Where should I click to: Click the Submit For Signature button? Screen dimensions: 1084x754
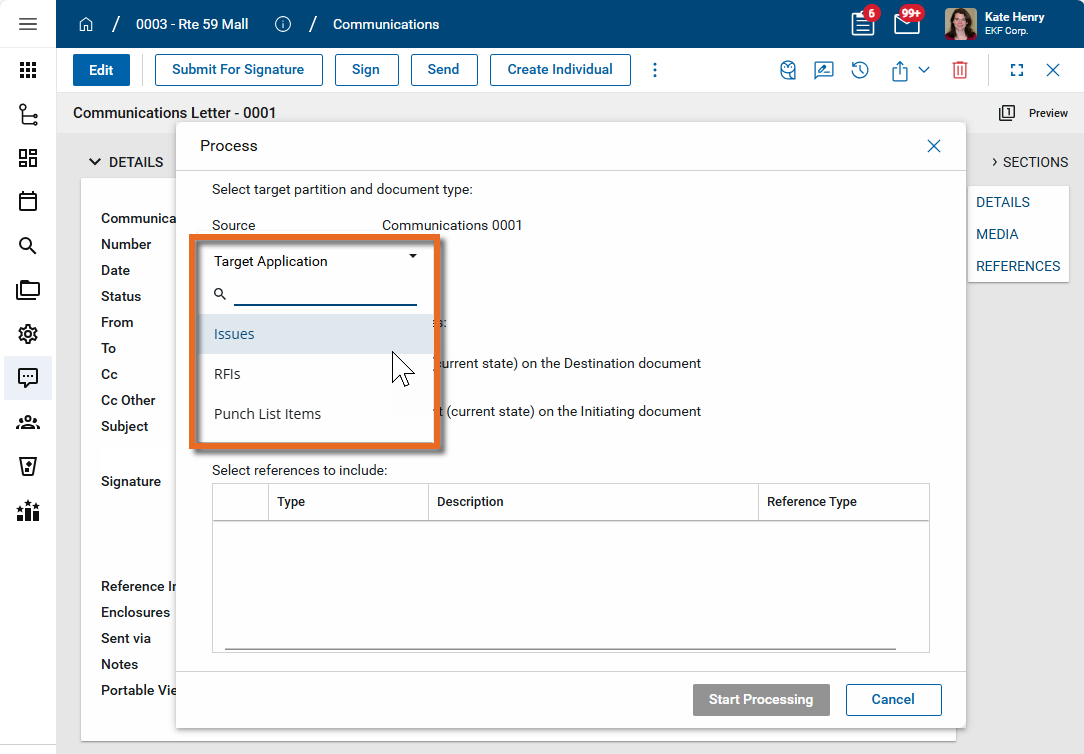pos(238,70)
